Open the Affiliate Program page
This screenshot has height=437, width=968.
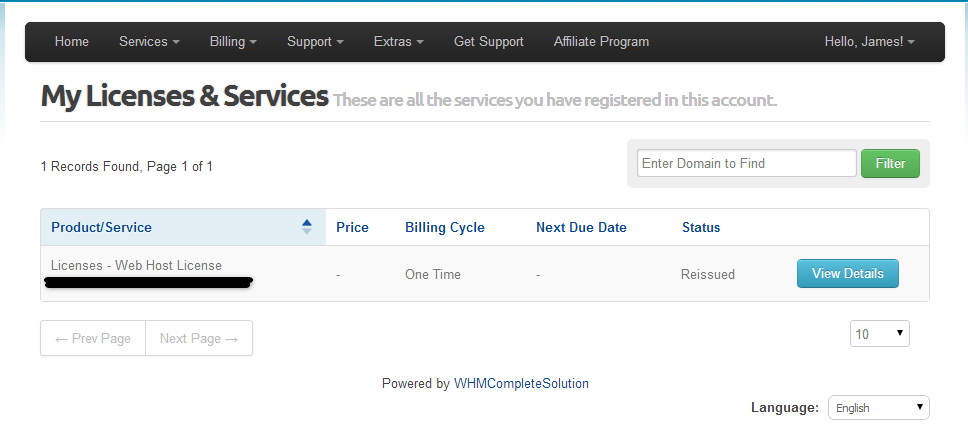[x=601, y=41]
